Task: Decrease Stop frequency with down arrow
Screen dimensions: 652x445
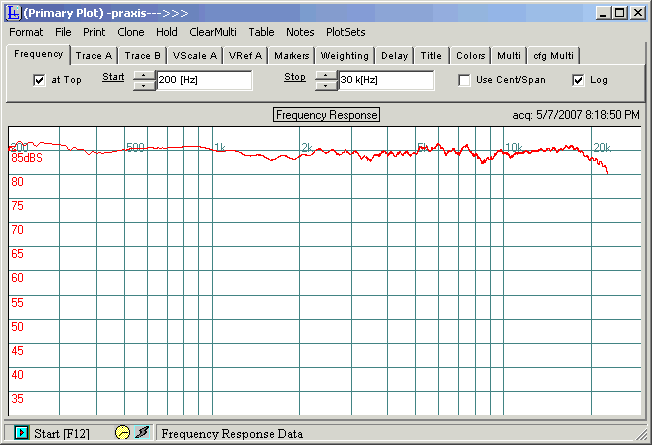Action: pos(326,85)
